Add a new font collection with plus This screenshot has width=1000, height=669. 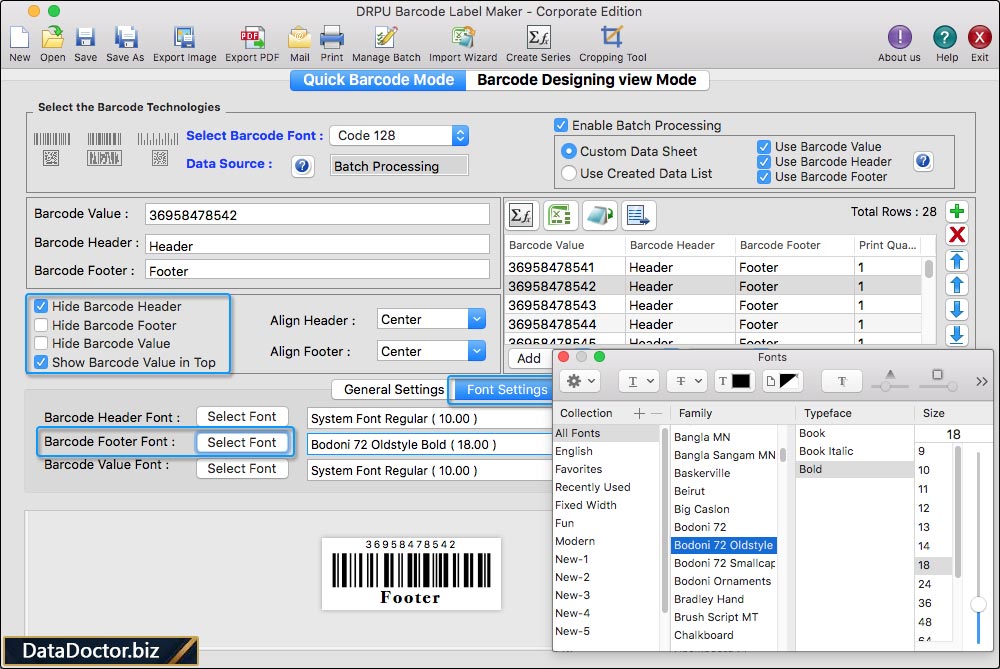[x=638, y=413]
